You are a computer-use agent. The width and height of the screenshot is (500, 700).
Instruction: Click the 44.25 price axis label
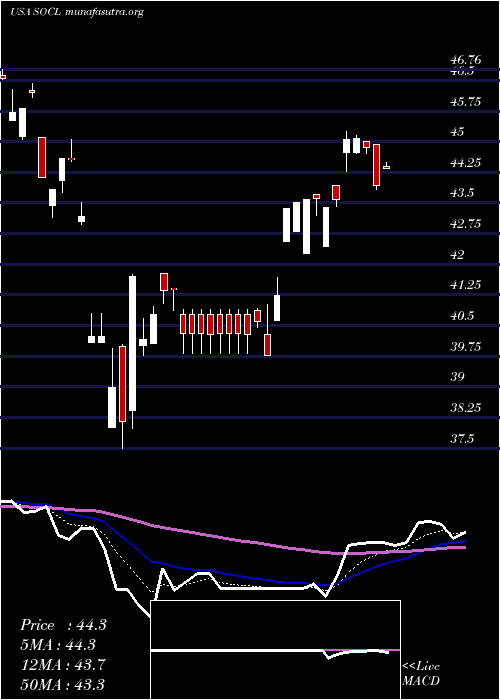point(466,162)
